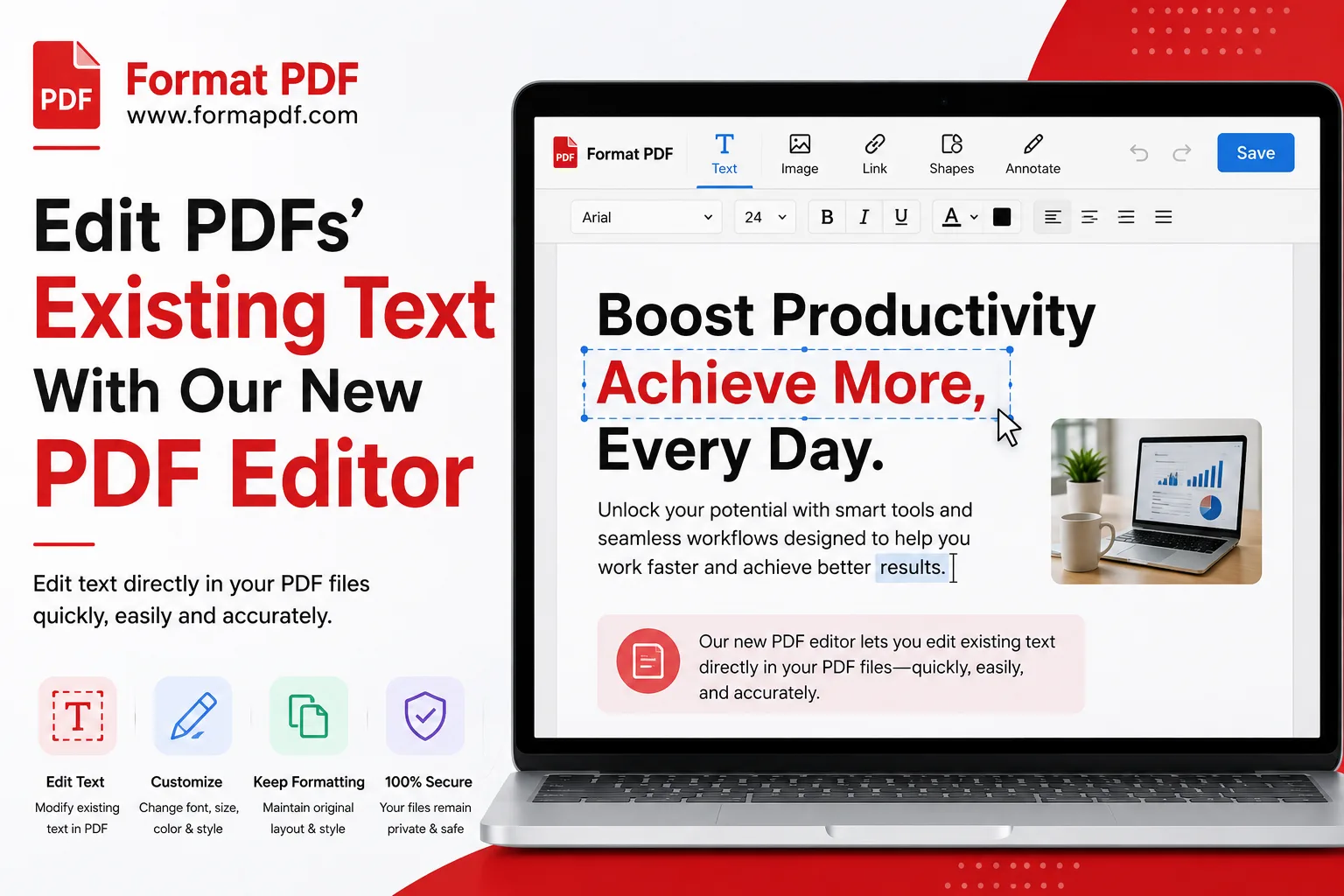Viewport: 1344px width, 896px height.
Task: Click the 'Unlock your potential' paragraph
Action: [784, 539]
